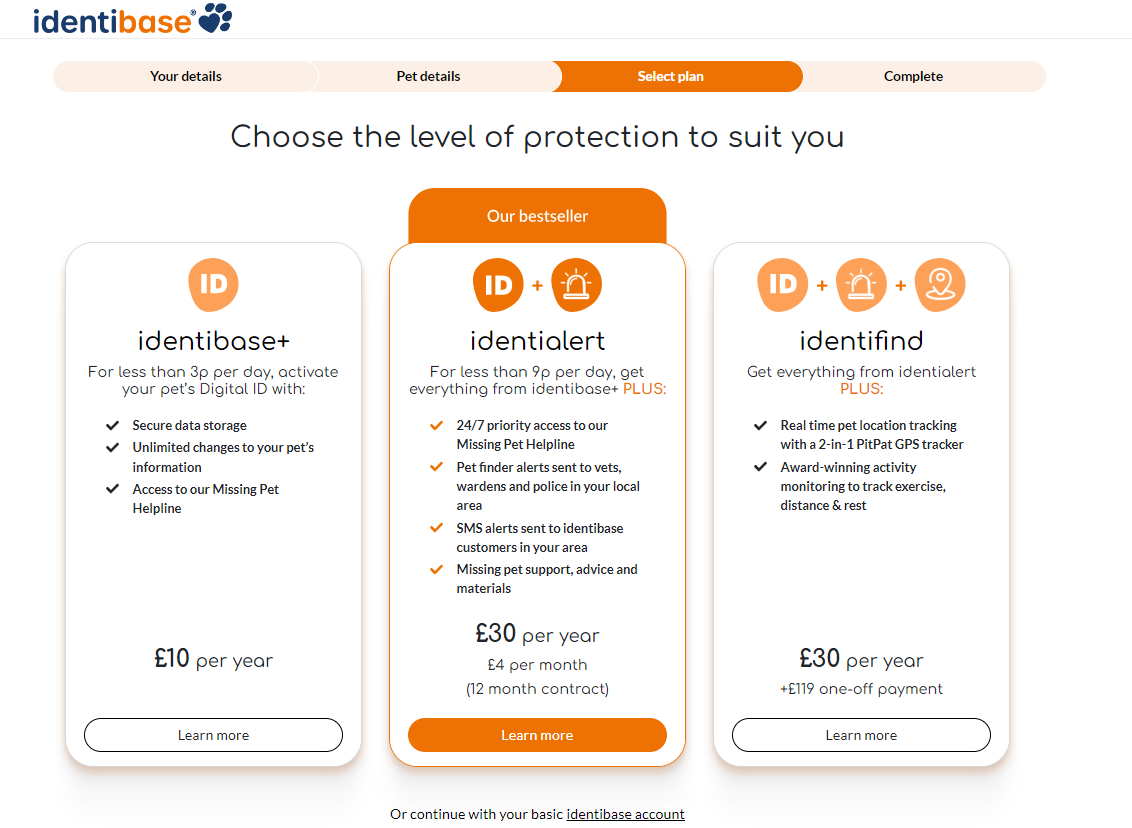Screen dimensions: 1132x828
Task: Open the basic identibase account link
Action: (x=625, y=814)
